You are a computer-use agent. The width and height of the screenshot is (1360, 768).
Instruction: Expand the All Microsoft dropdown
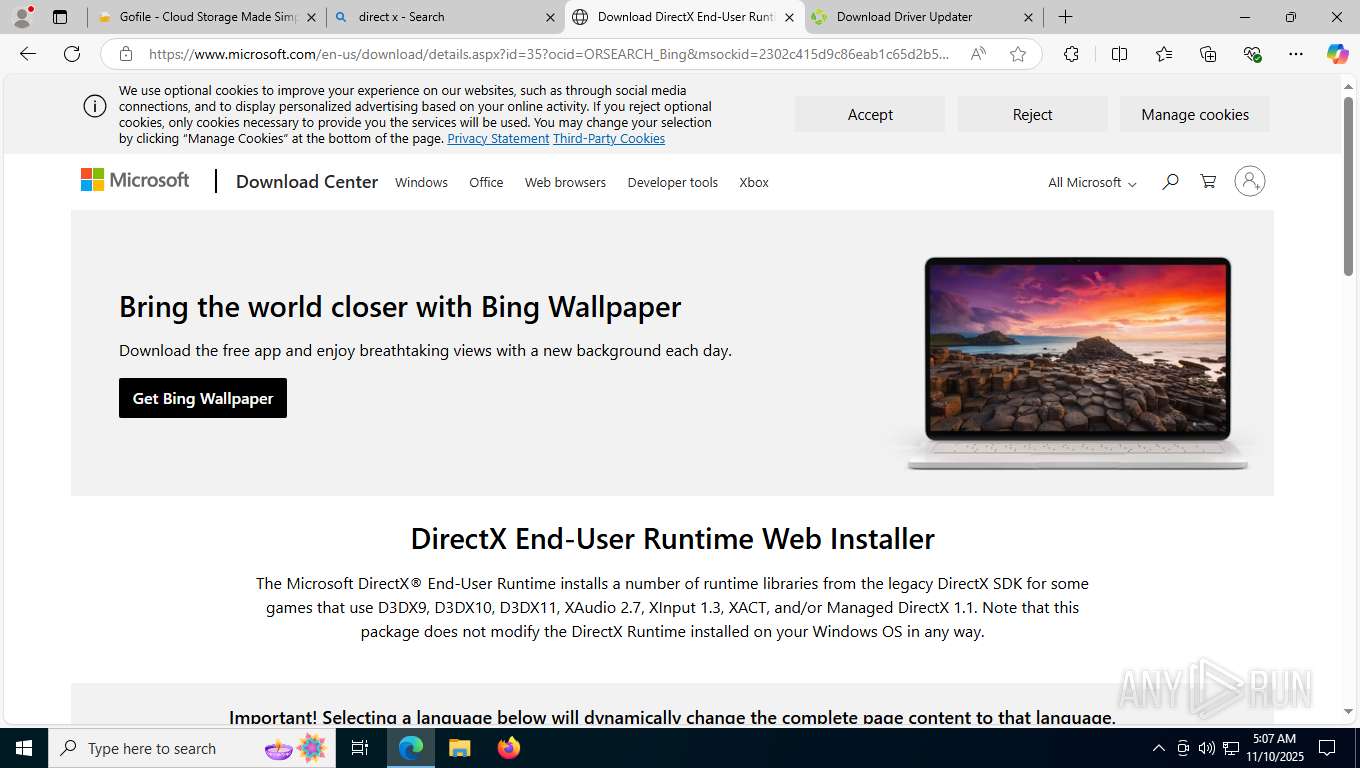1092,182
